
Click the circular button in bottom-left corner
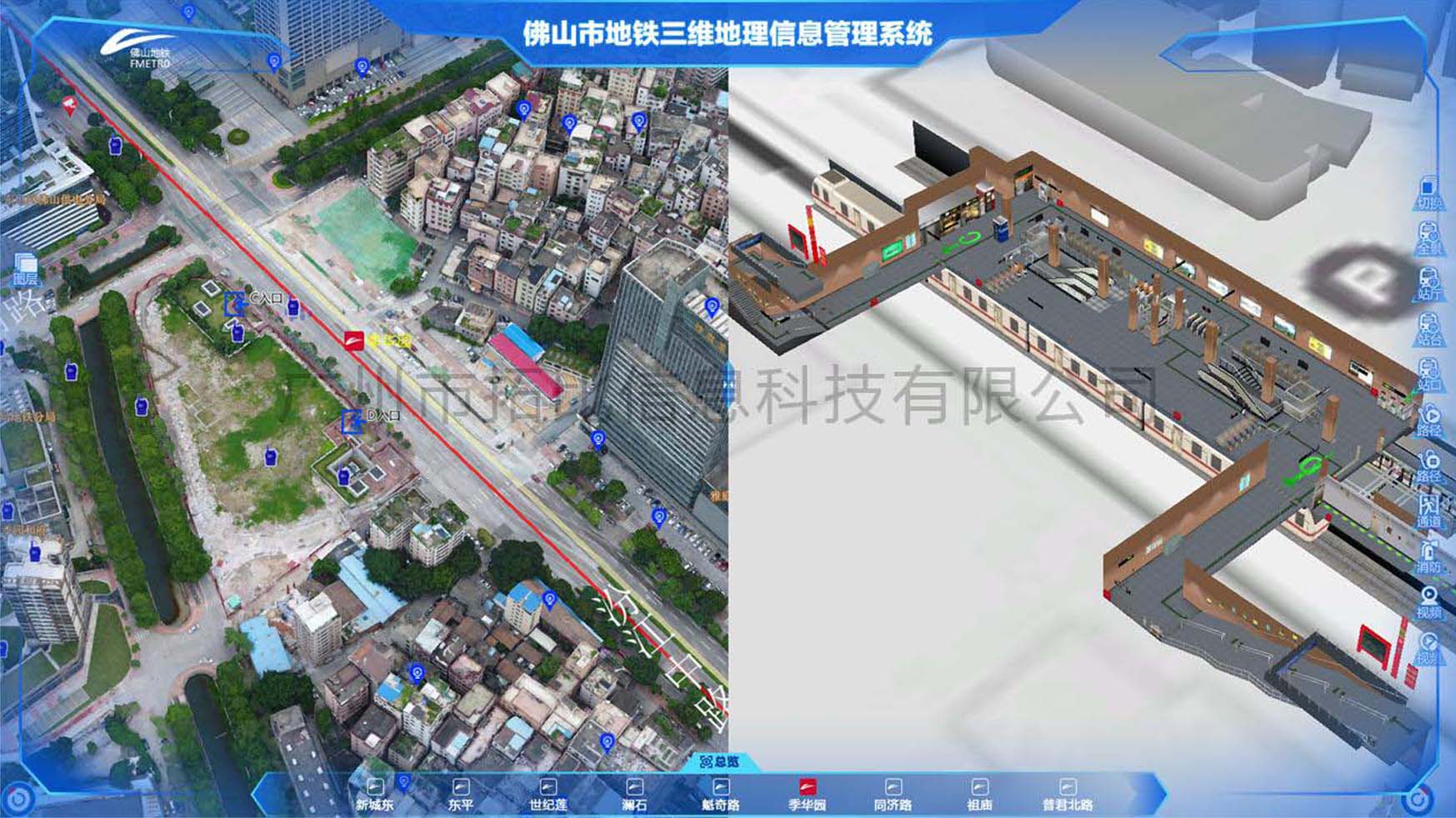18,801
